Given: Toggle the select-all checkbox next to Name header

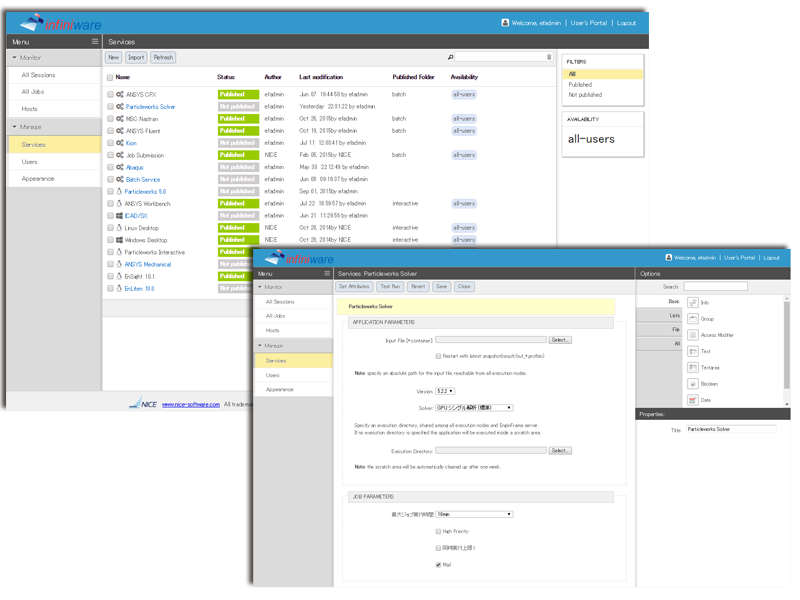Looking at the screenshot, I should pos(110,78).
